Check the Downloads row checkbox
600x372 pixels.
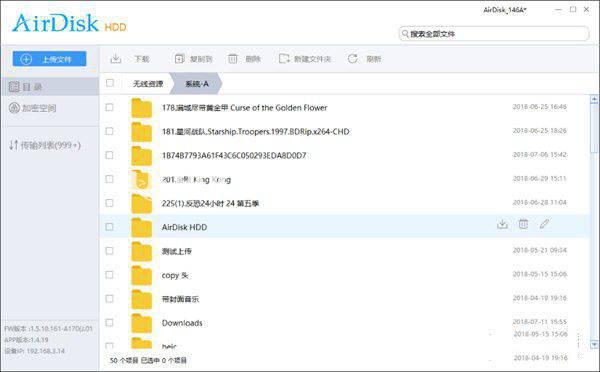point(109,322)
